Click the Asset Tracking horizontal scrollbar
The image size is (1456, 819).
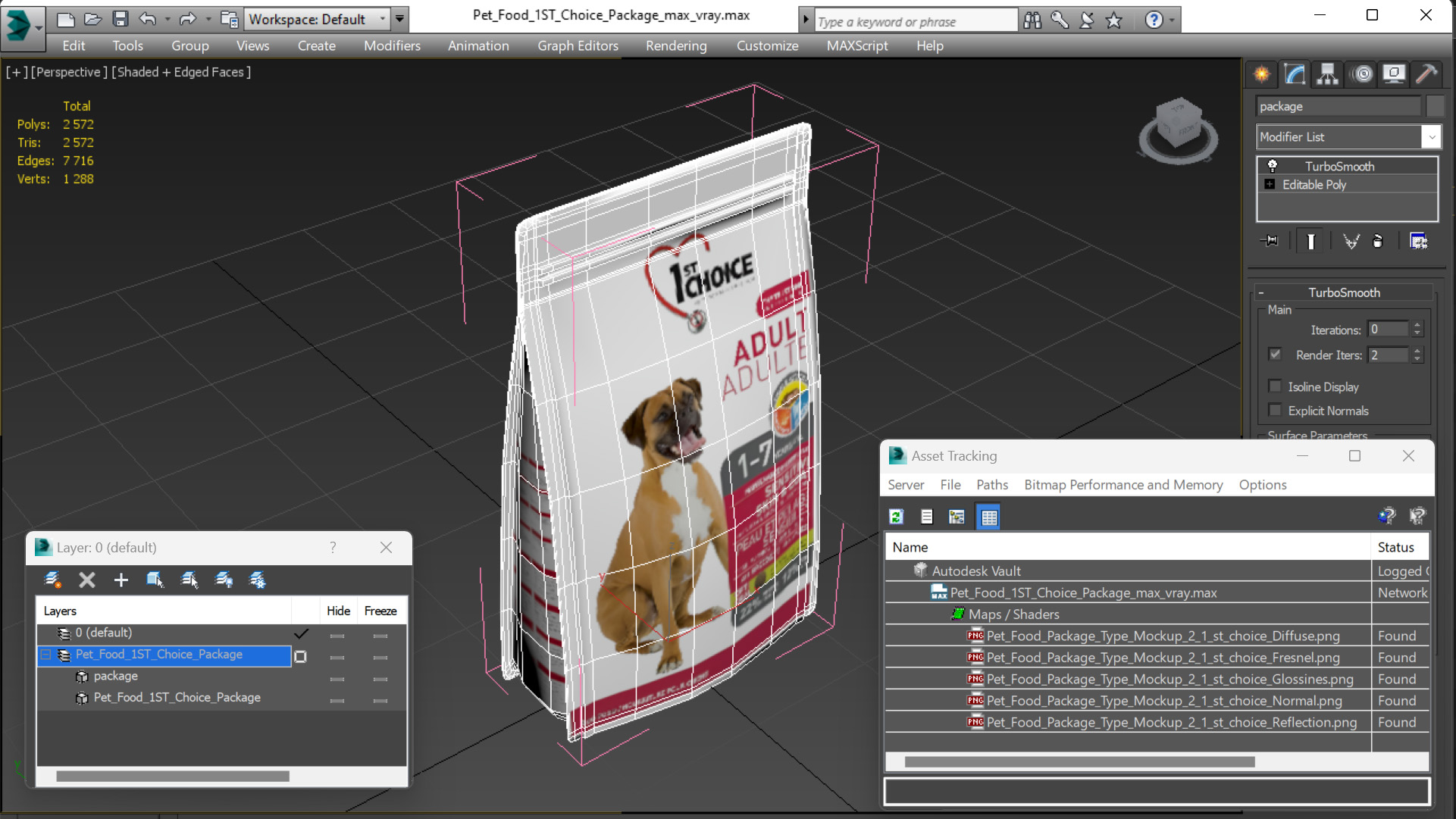[1079, 761]
